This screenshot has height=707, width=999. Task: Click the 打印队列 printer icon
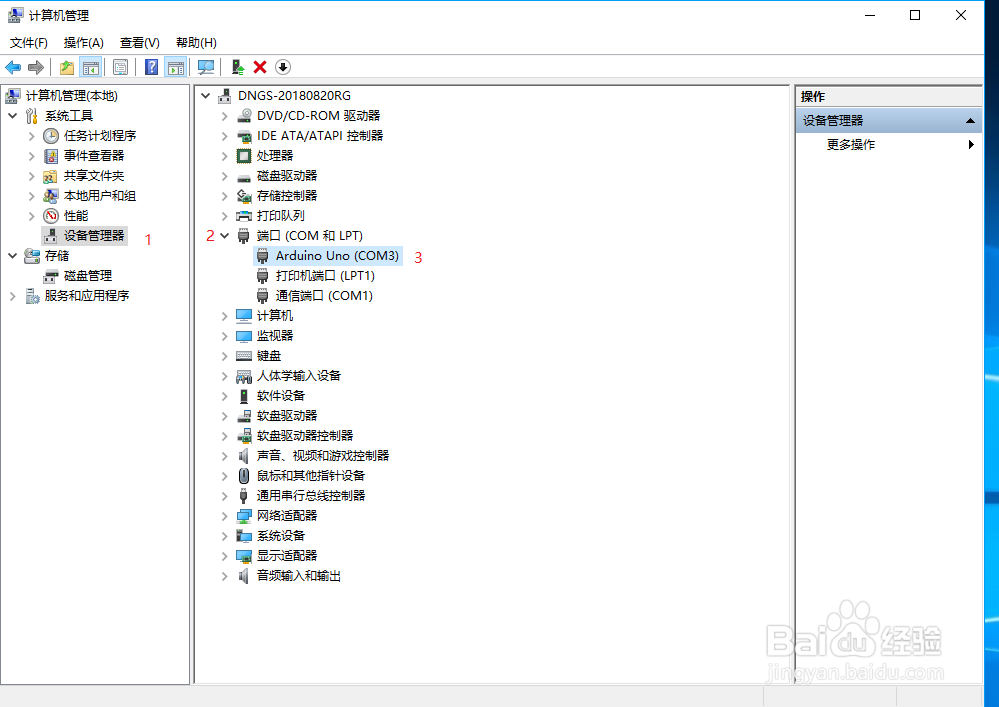click(x=244, y=216)
